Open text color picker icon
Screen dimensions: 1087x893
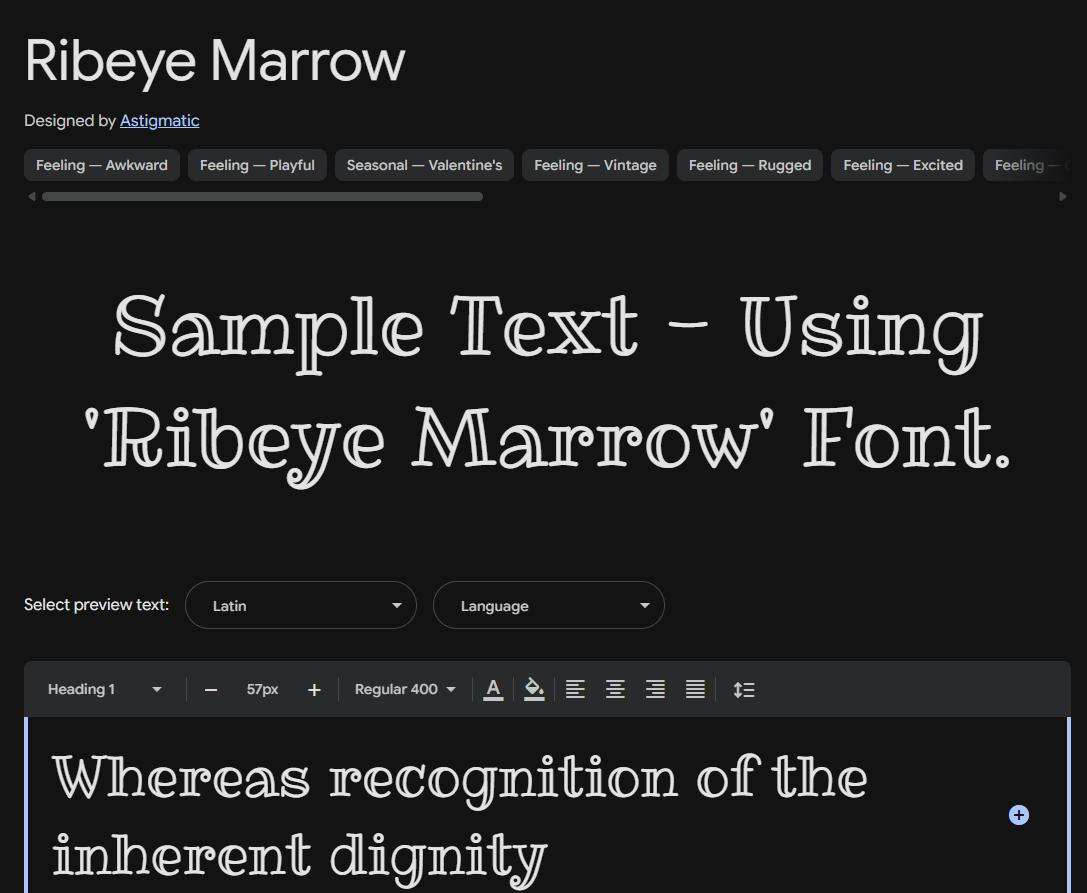tap(493, 689)
